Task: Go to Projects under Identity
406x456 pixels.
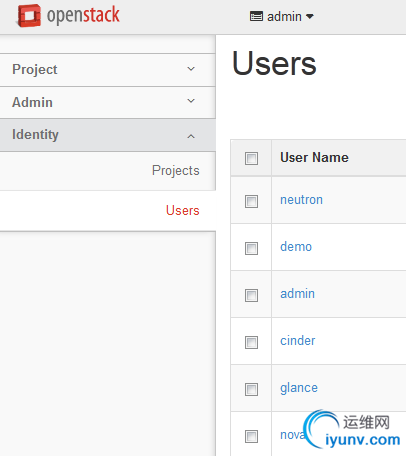Action: pos(176,170)
